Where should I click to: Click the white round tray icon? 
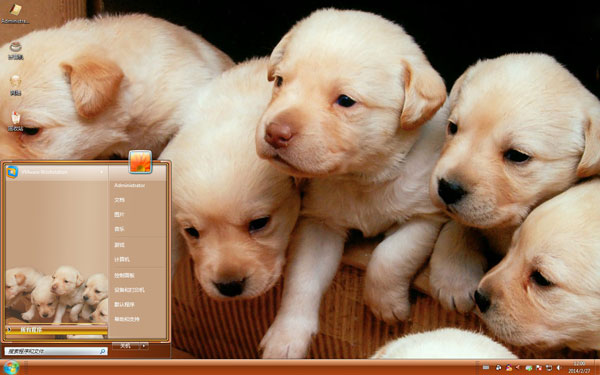(x=499, y=368)
